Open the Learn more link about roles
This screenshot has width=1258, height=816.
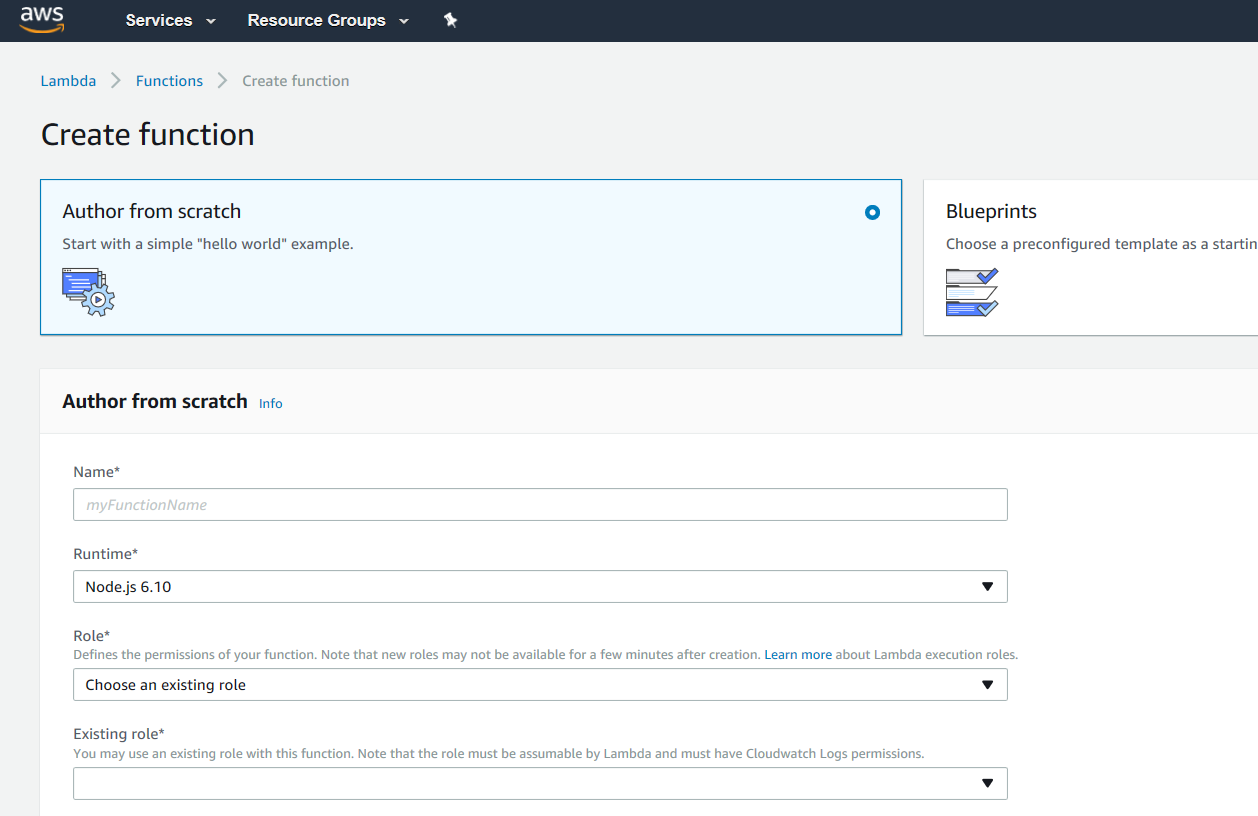[797, 655]
